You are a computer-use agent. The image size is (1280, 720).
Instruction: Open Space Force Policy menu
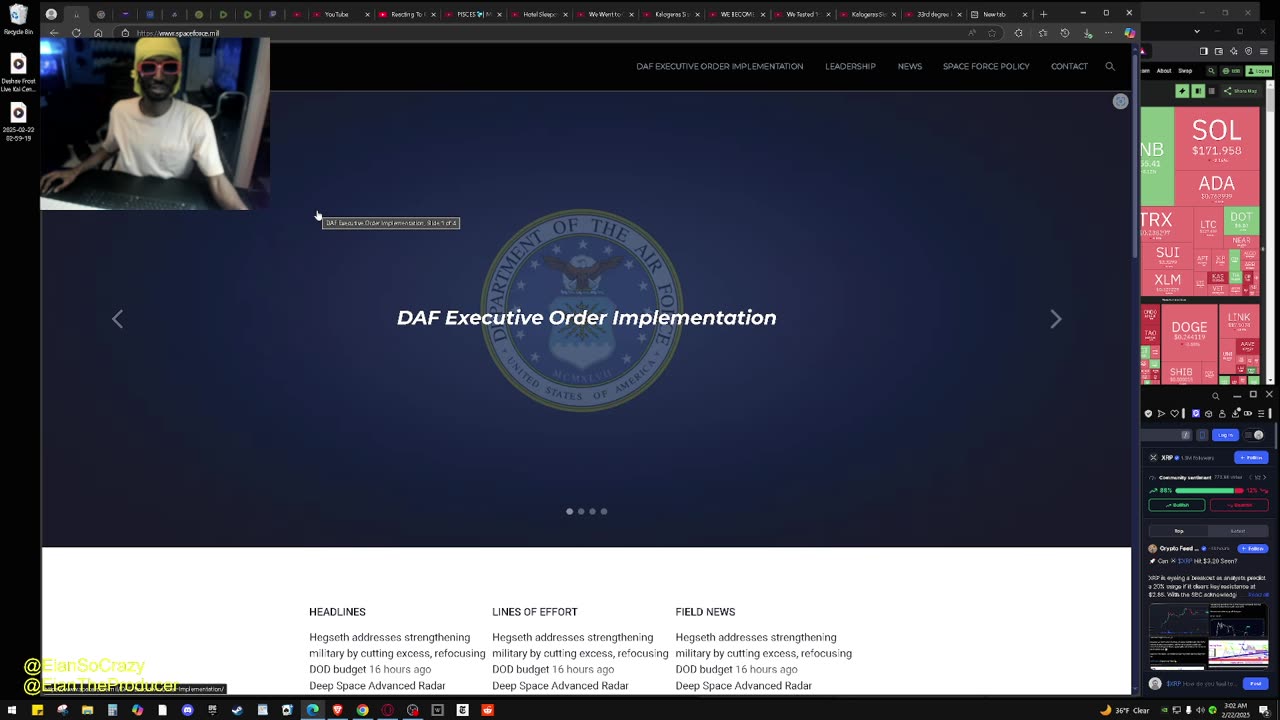point(986,66)
